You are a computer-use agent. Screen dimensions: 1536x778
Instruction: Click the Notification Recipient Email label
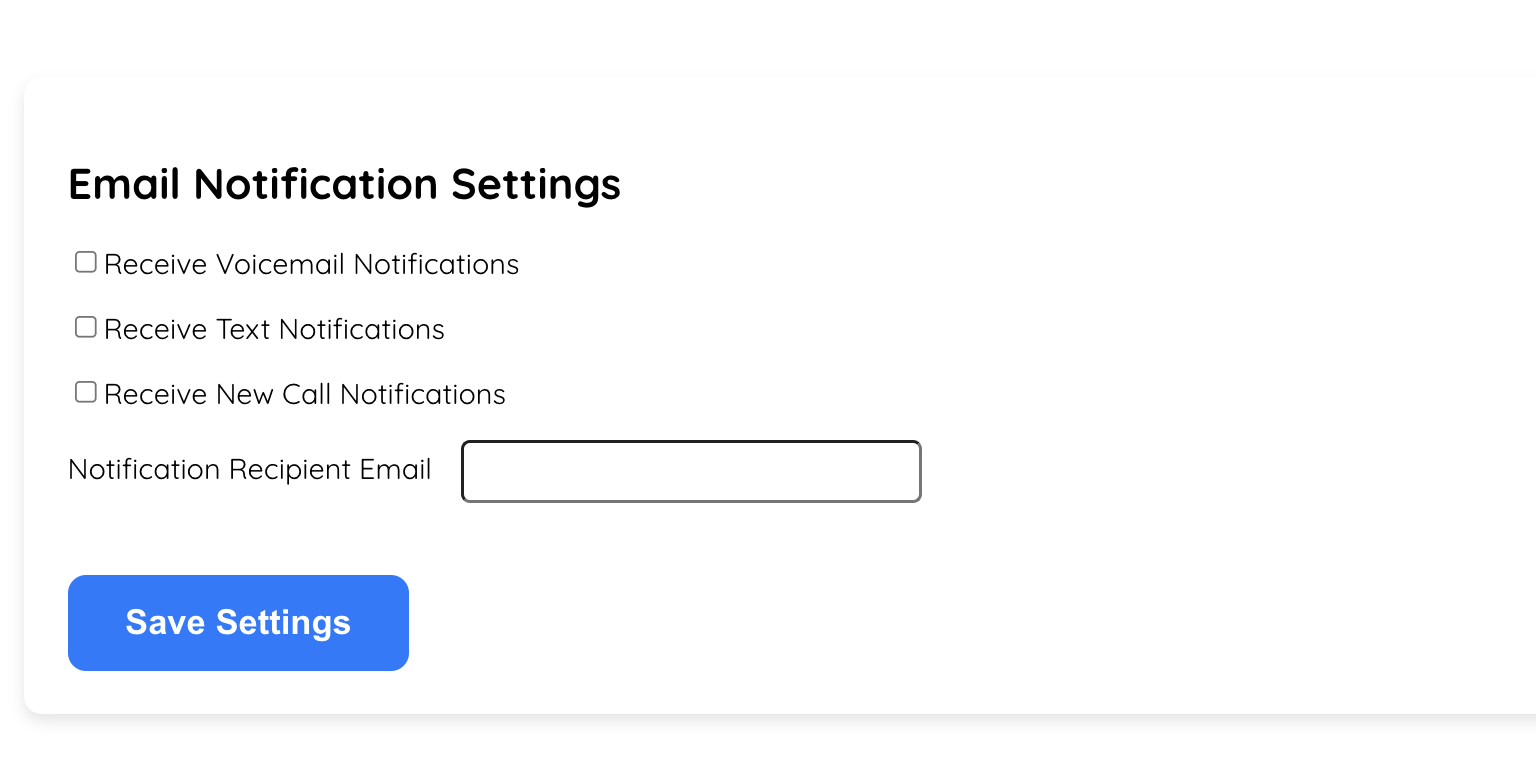click(249, 469)
